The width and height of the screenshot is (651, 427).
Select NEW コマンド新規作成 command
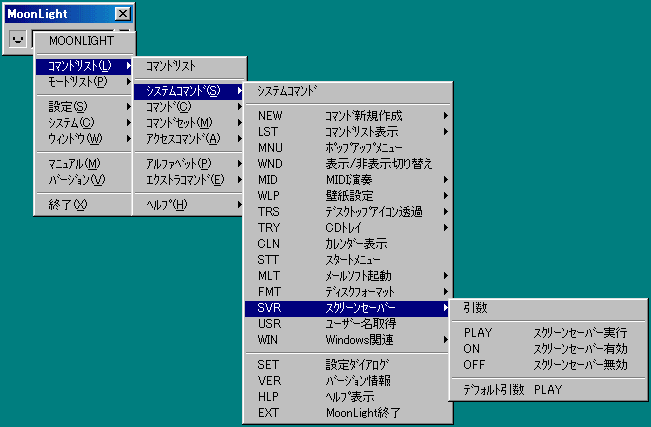click(348, 115)
